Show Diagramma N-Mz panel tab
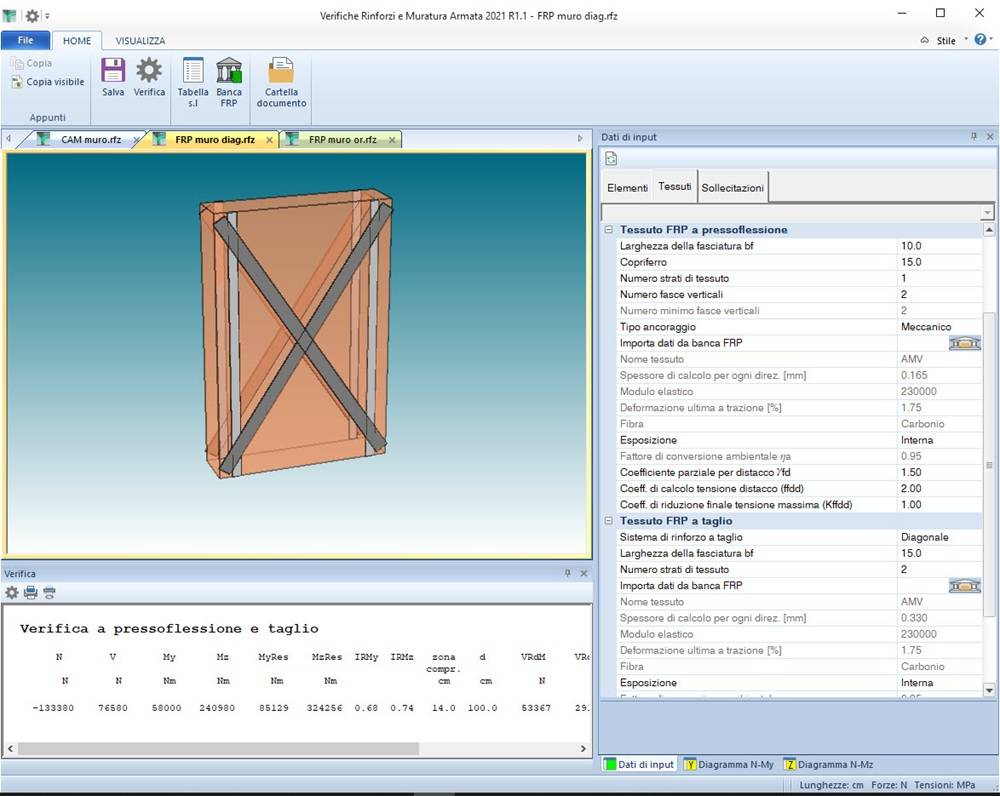Screen dimensions: 1000x796 [828, 764]
